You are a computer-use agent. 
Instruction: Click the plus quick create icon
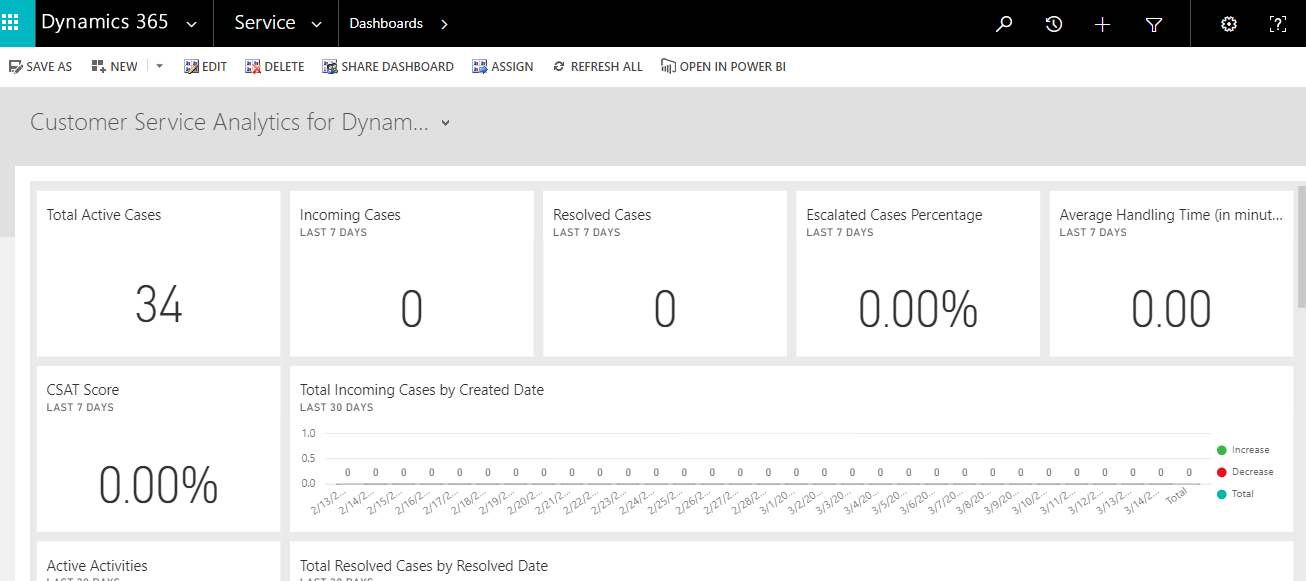pyautogui.click(x=1103, y=24)
